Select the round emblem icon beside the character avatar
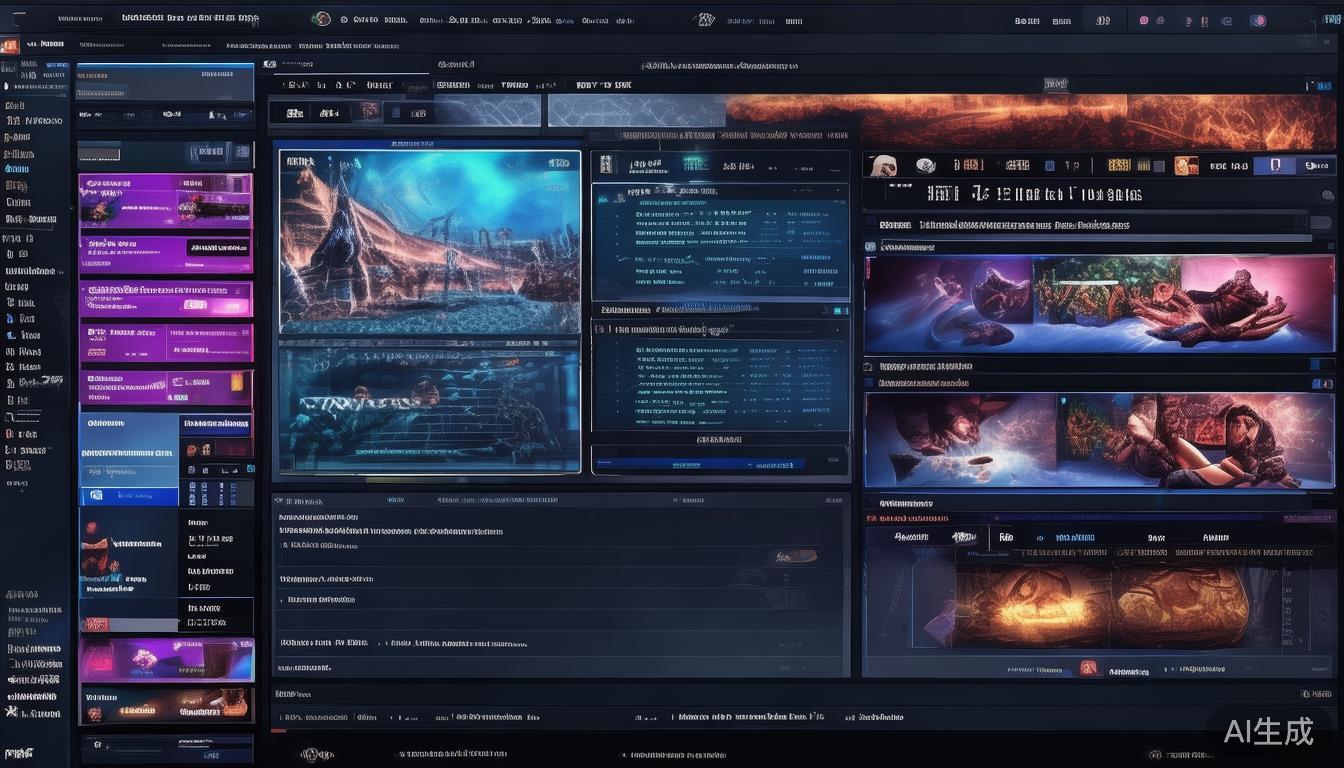Viewport: 1344px width, 768px height. [x=924, y=166]
